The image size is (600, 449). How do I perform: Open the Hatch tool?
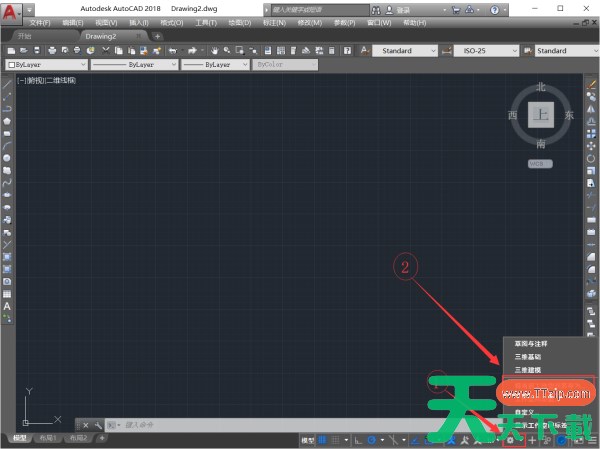[x=7, y=257]
